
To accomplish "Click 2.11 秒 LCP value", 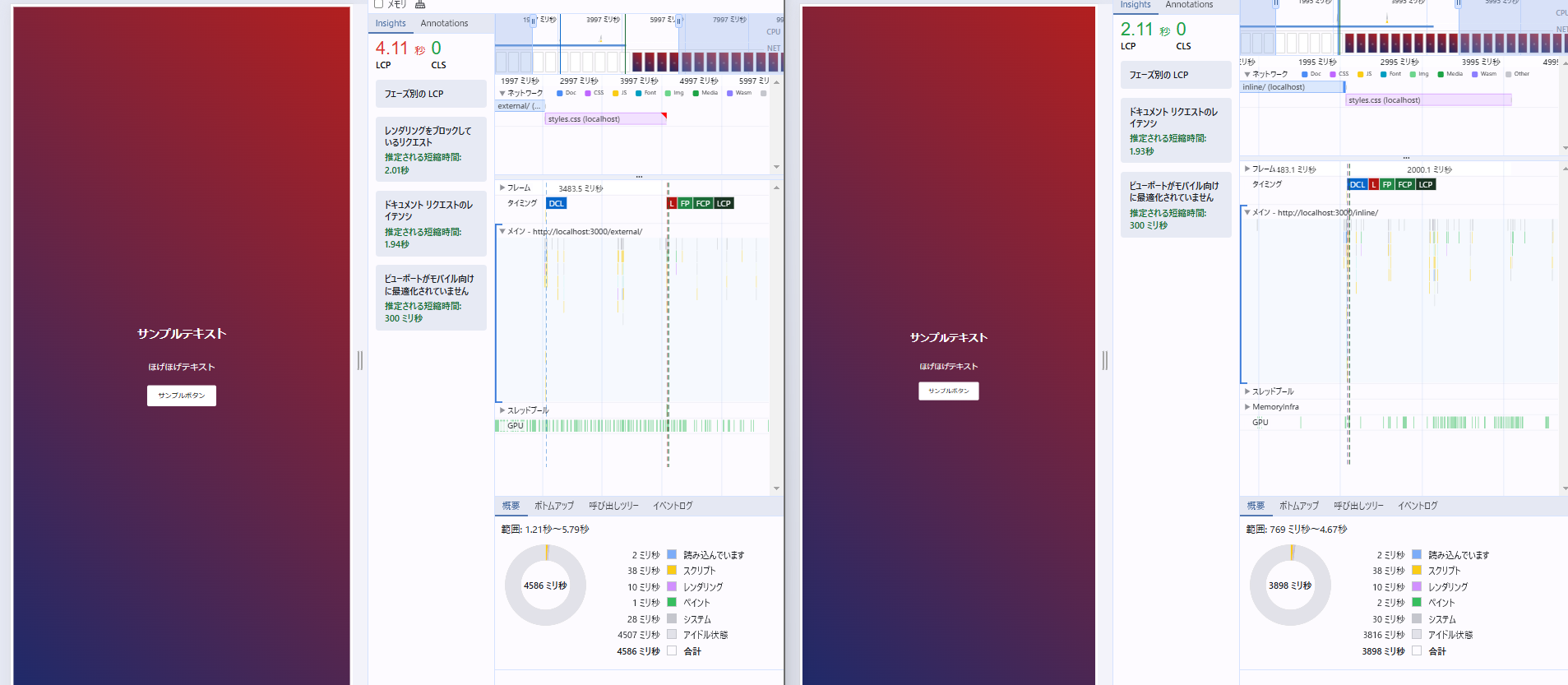I will [x=1145, y=30].
